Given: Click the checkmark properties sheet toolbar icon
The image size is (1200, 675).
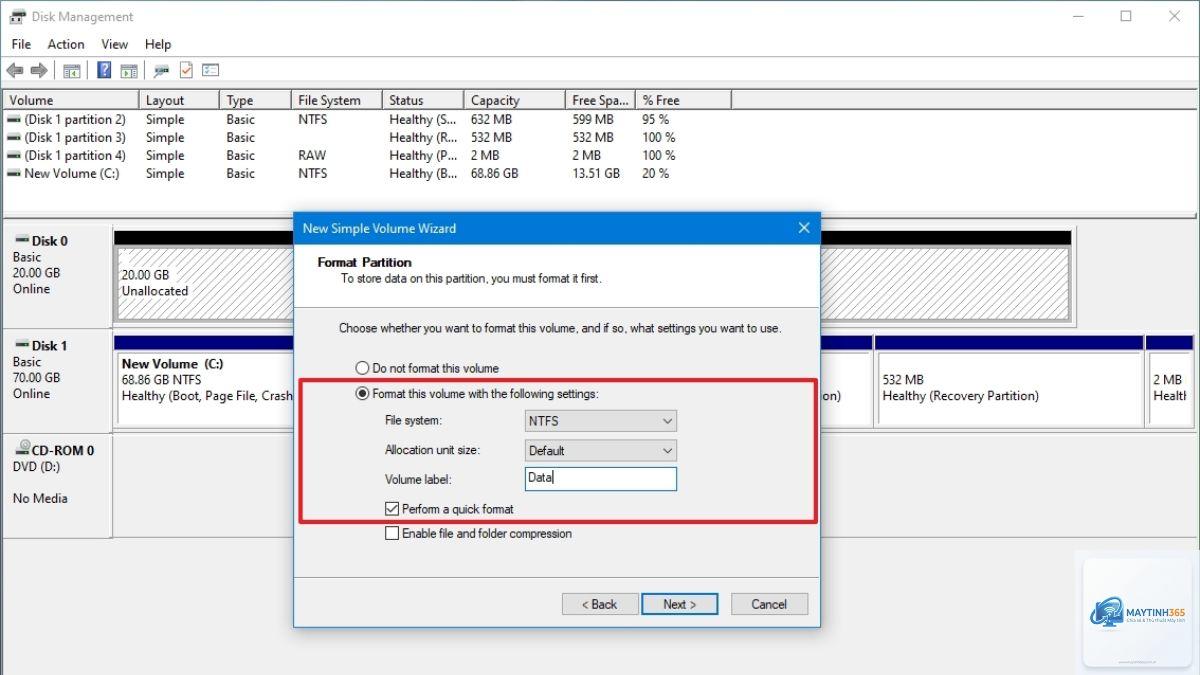Looking at the screenshot, I should coord(186,70).
